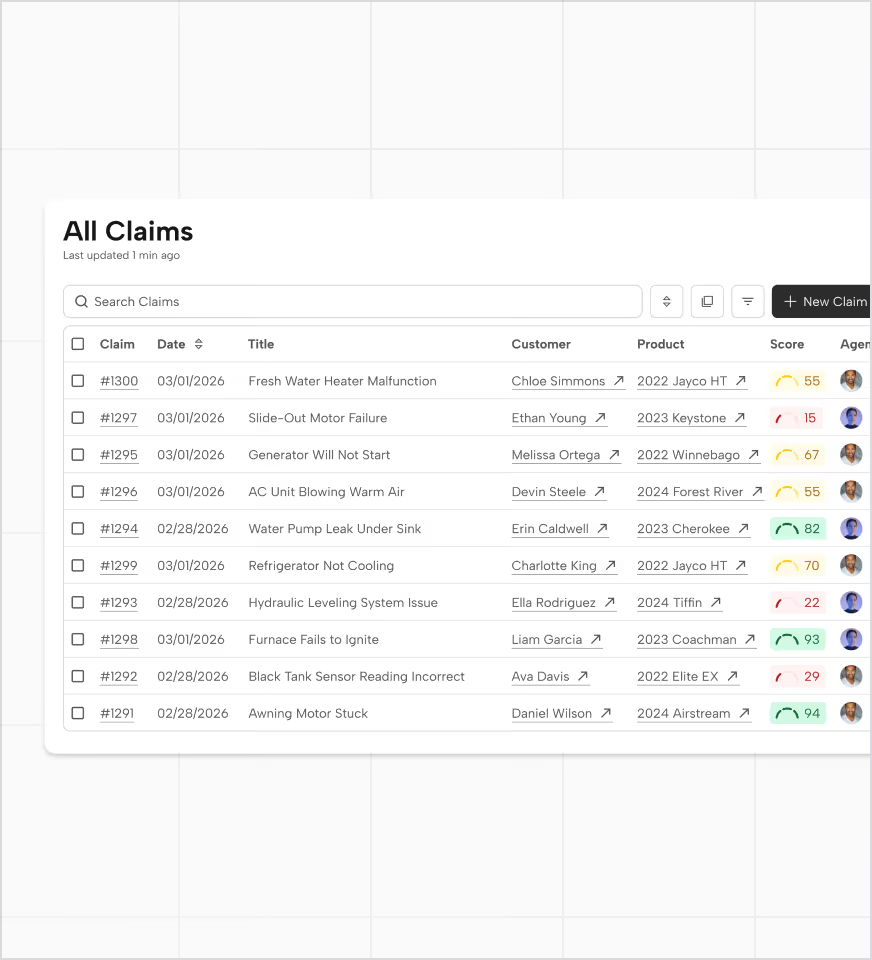Click the Product column header
This screenshot has height=960, width=872.
coord(660,344)
